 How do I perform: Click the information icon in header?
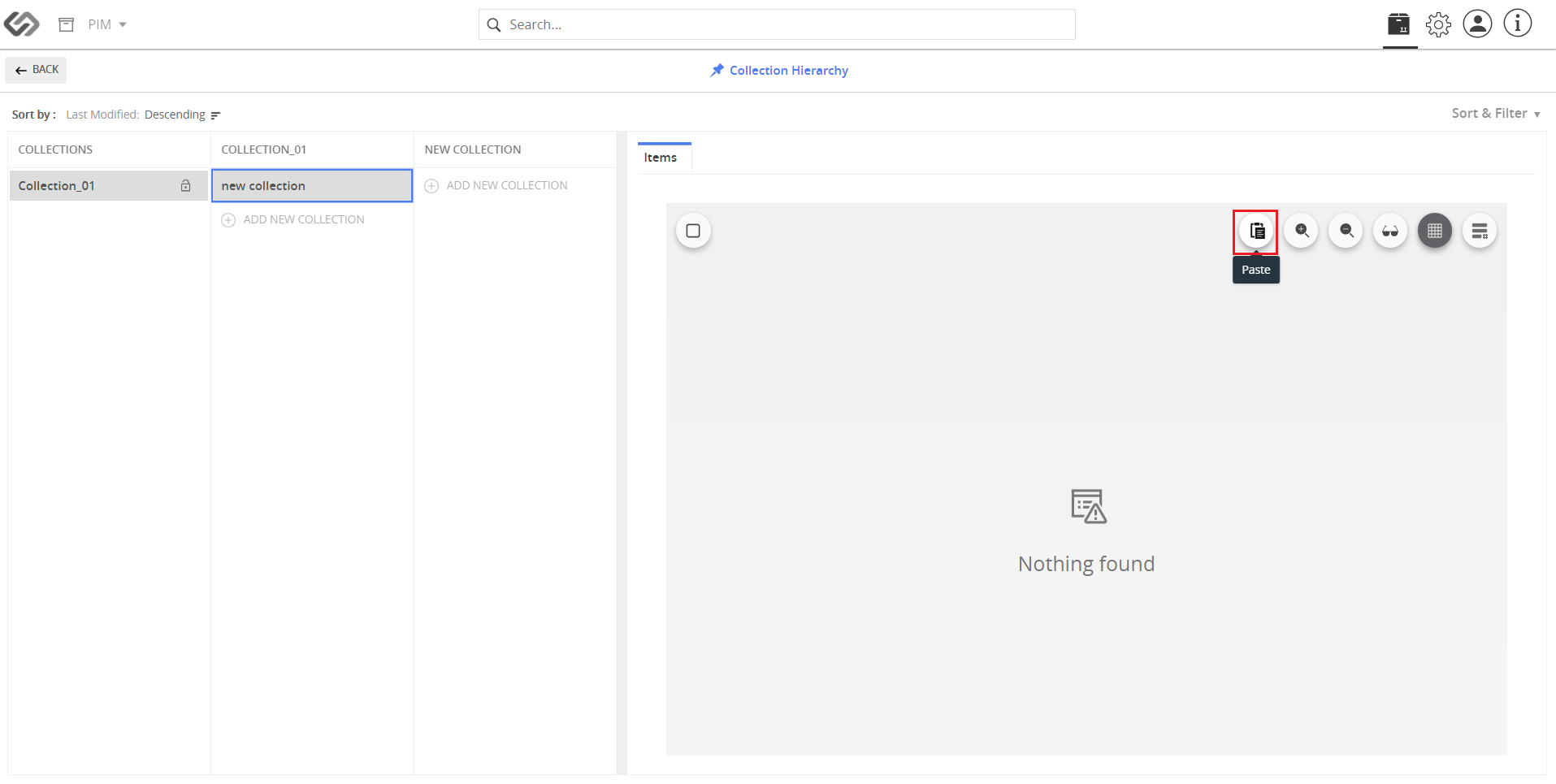point(1517,24)
